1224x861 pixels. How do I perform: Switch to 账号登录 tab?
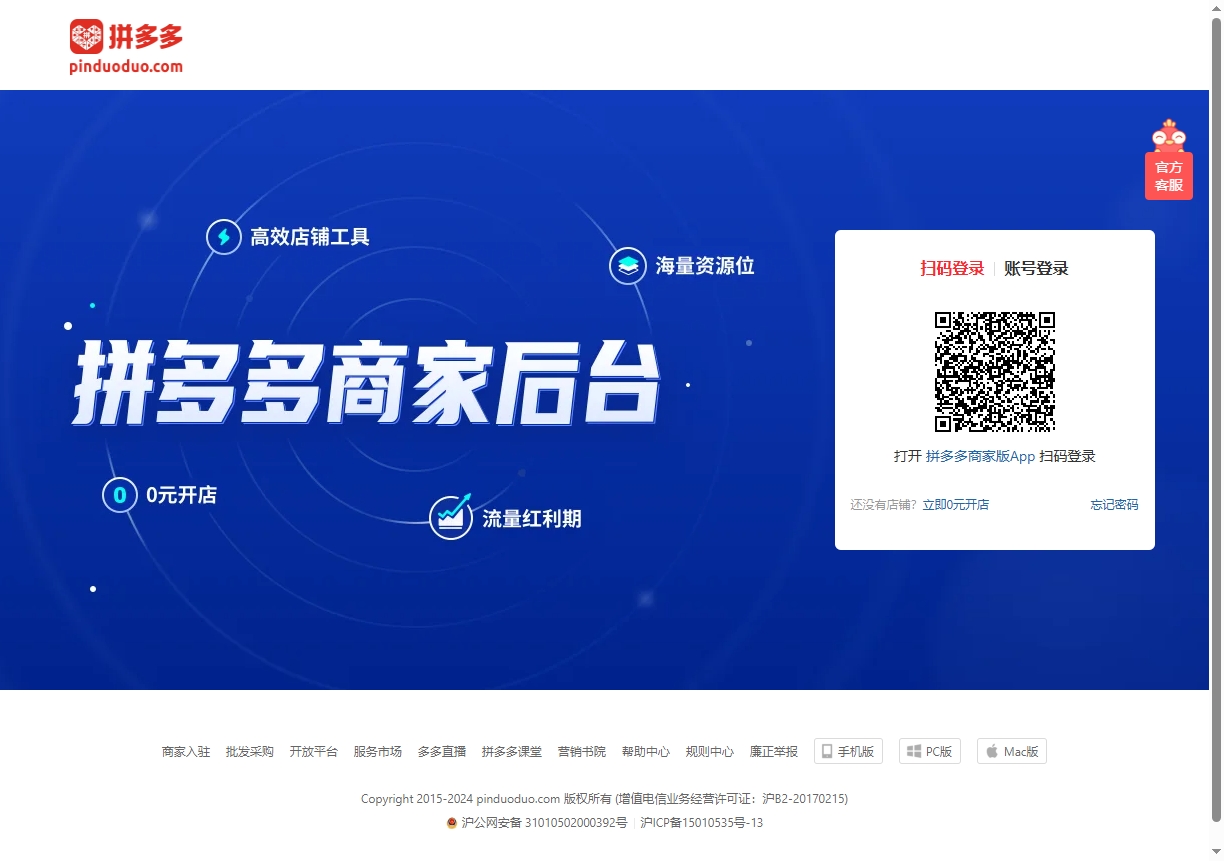pos(1036,268)
